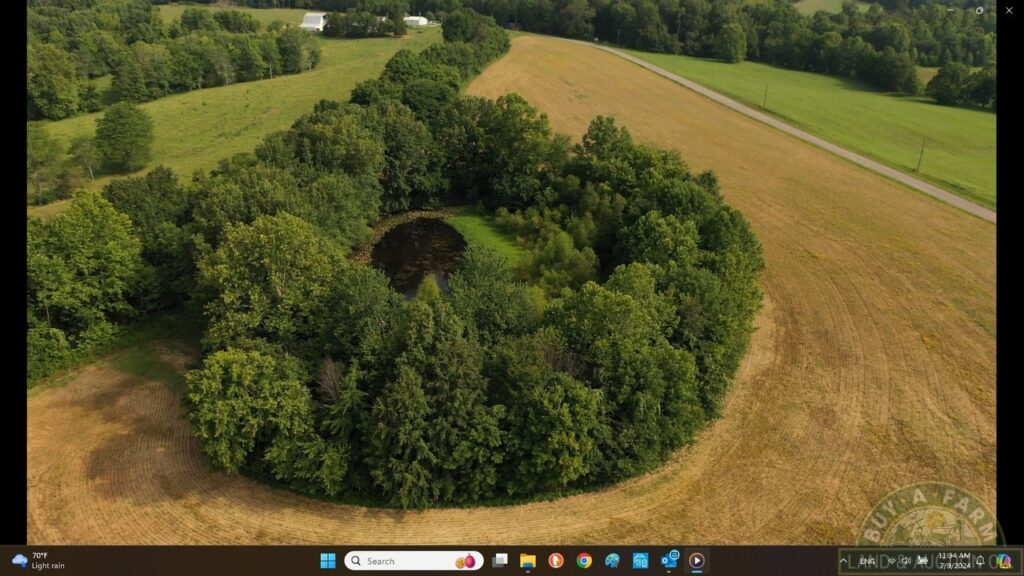
Task: Open the notification bell in system tray
Action: (x=981, y=561)
